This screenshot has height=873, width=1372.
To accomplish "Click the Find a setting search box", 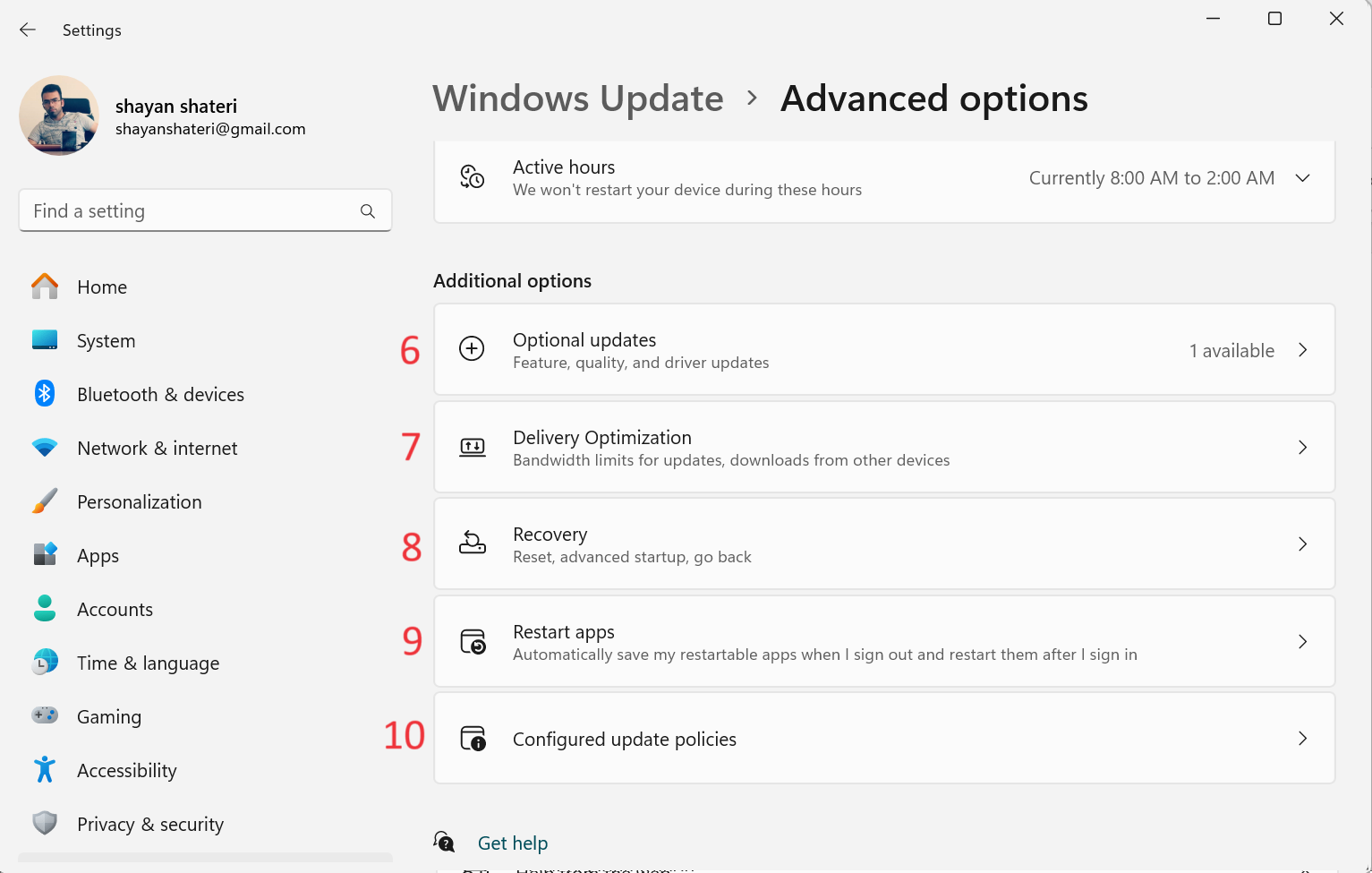I will click(205, 210).
